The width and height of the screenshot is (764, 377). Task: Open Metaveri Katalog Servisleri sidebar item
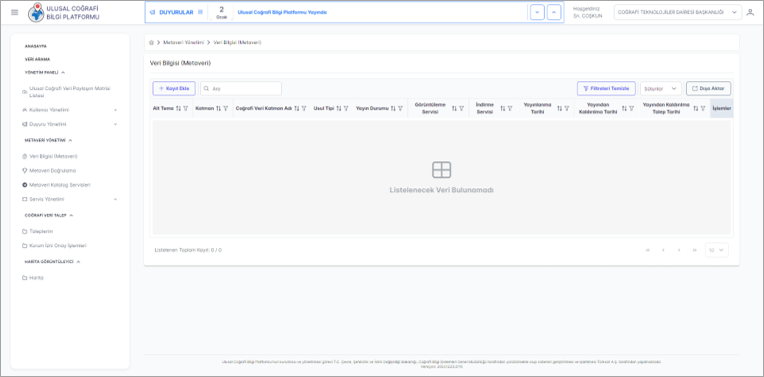click(56, 185)
